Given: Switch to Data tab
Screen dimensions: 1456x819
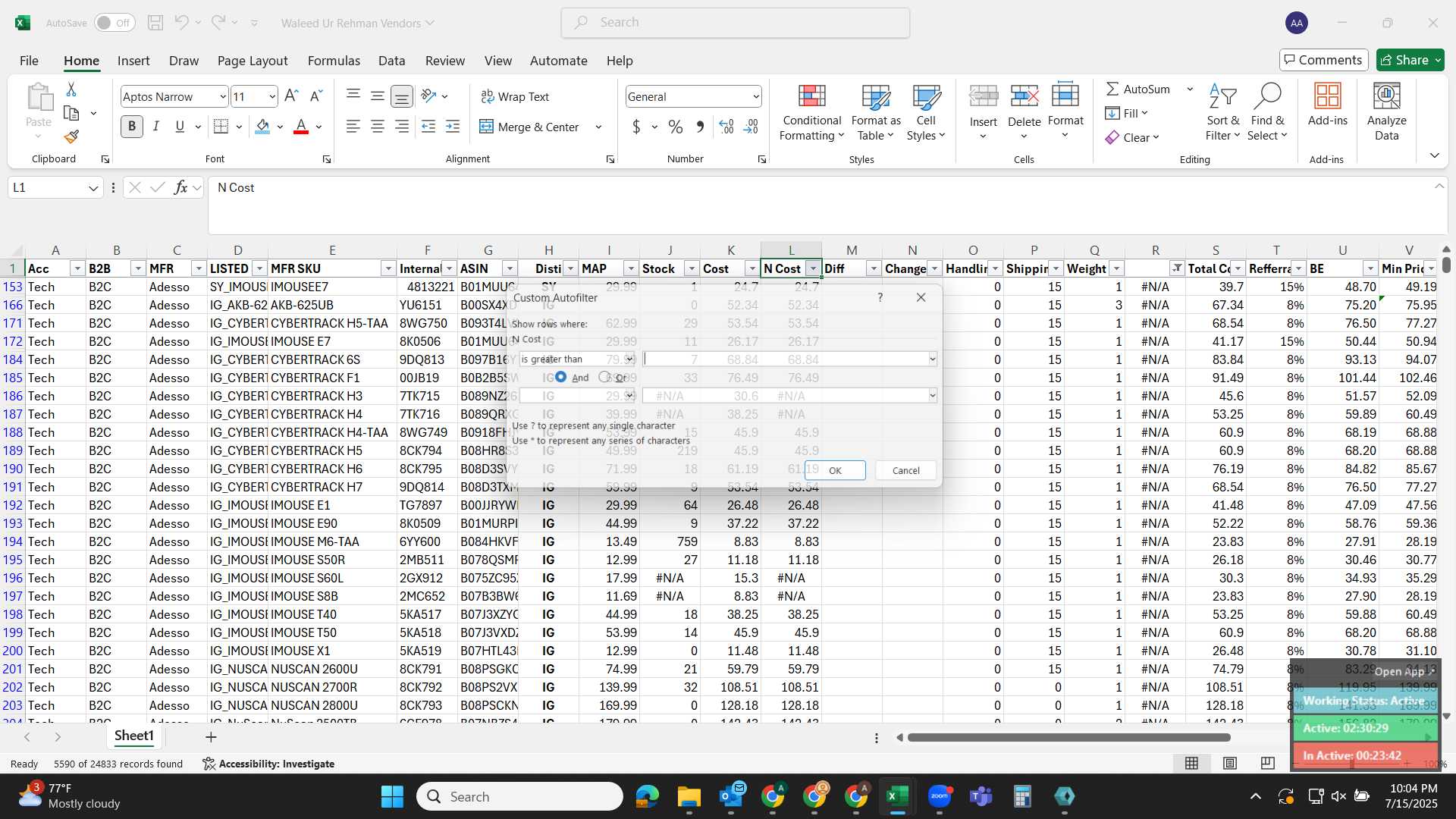Looking at the screenshot, I should point(391,61).
